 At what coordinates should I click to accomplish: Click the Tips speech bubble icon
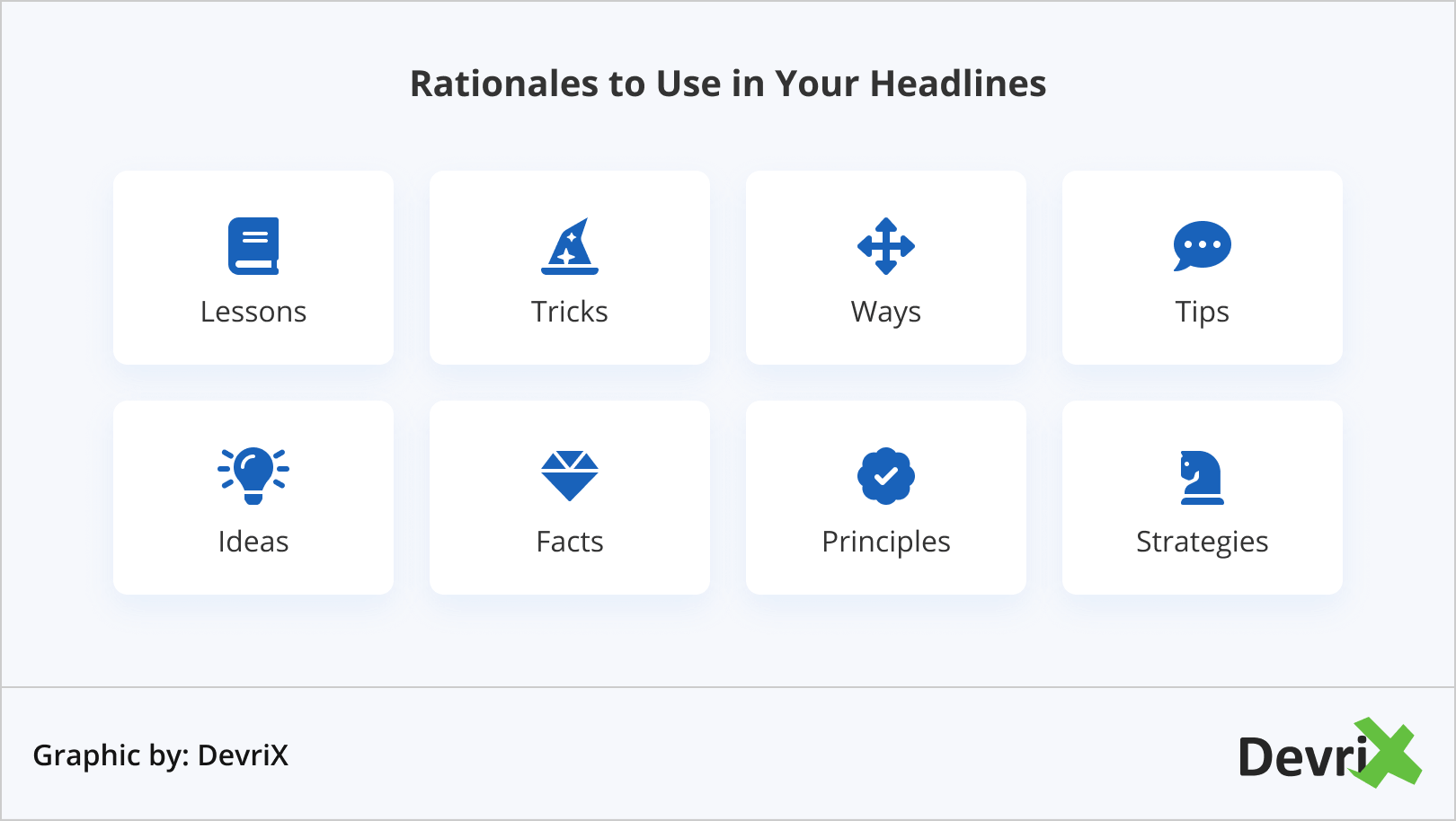[x=1202, y=245]
